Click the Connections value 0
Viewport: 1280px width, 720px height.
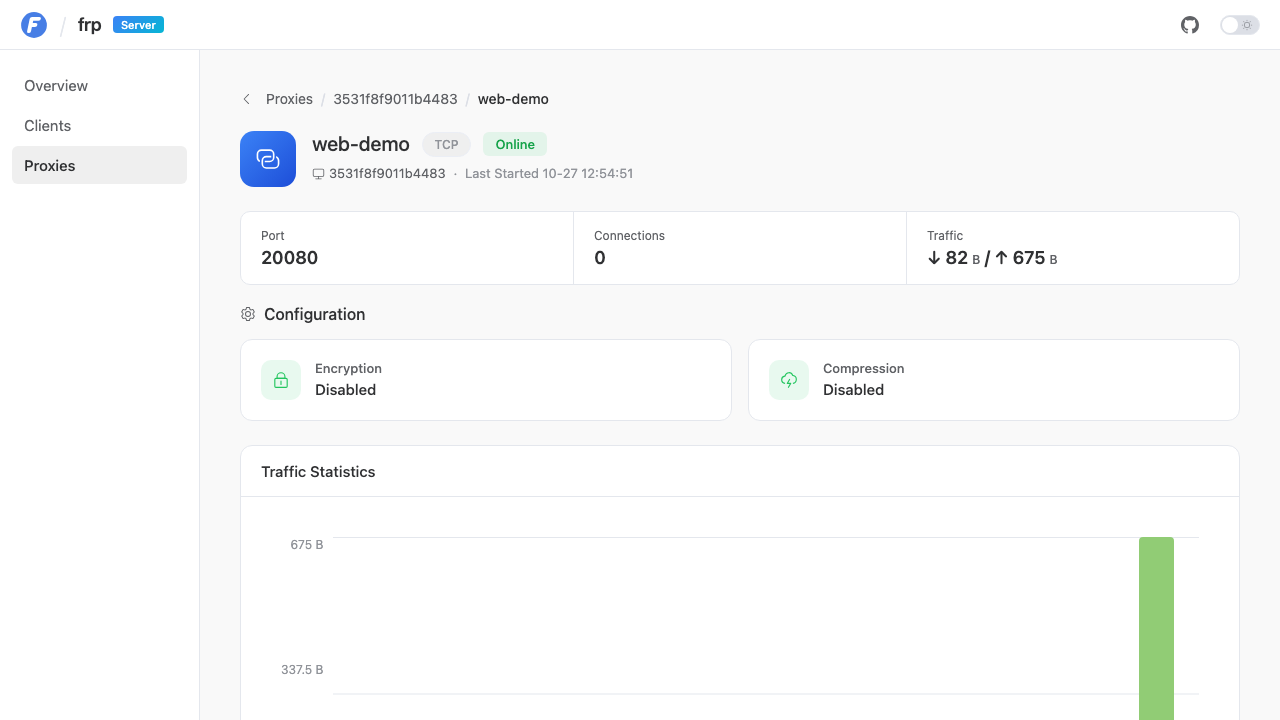(600, 258)
